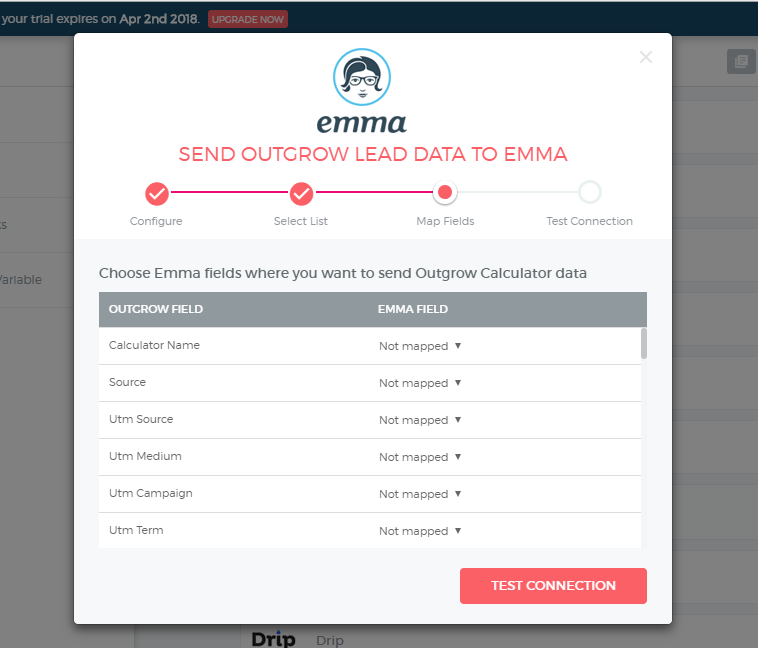Click the trial expiry date text
The height and width of the screenshot is (648, 758).
point(159,19)
